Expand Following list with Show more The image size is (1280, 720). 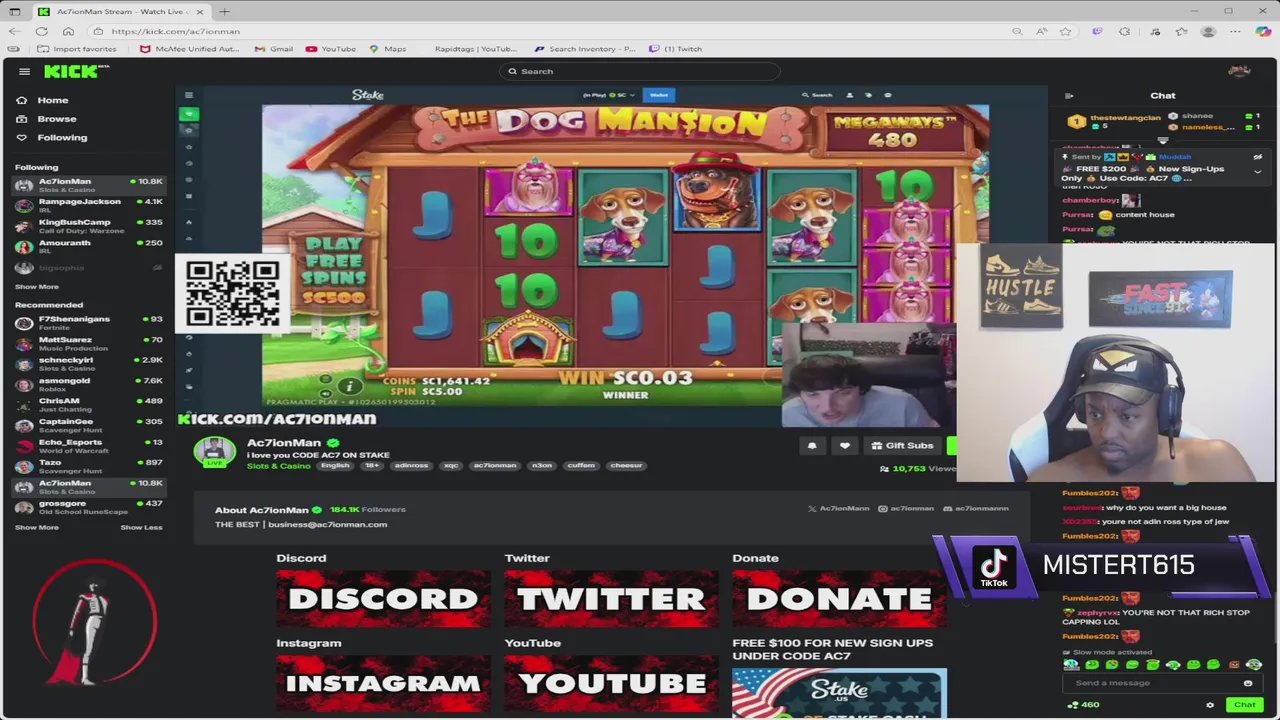point(37,287)
